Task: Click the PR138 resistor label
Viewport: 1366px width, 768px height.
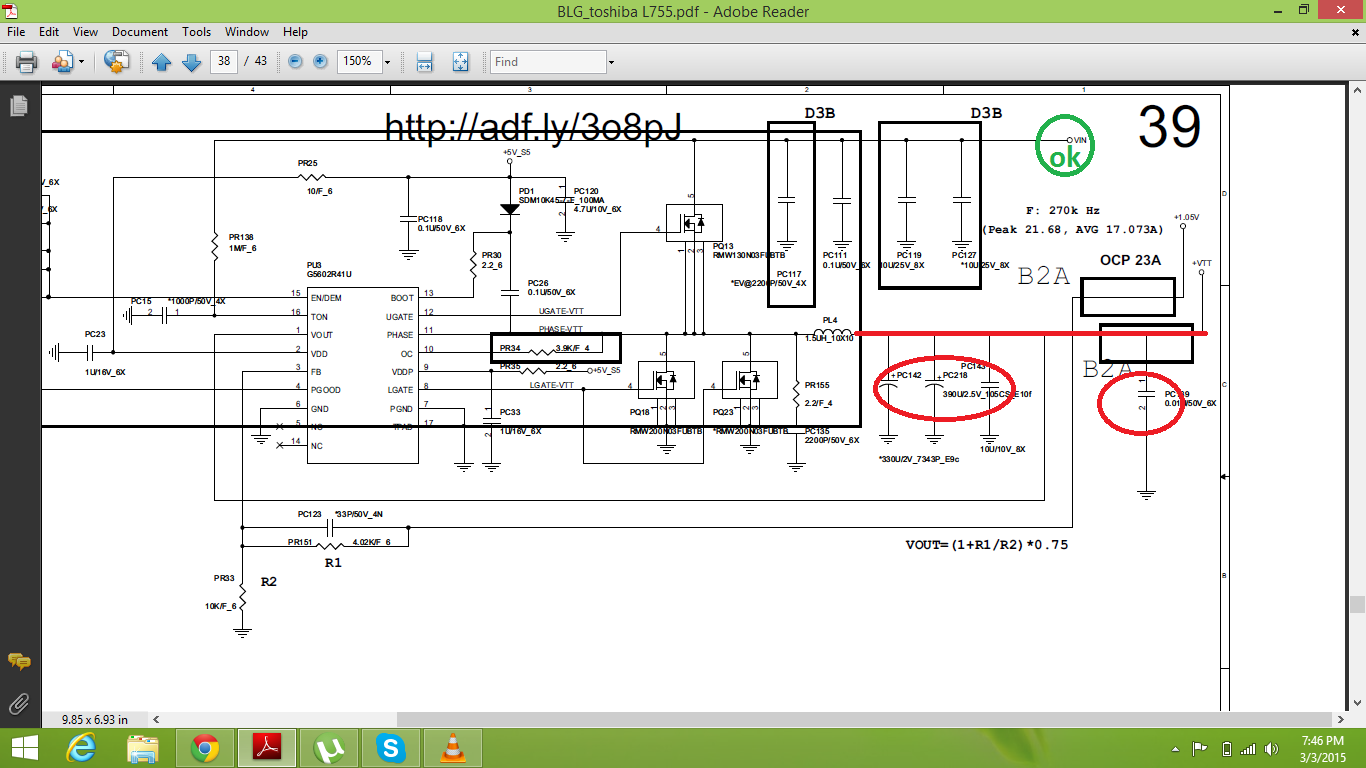Action: pyautogui.click(x=241, y=237)
